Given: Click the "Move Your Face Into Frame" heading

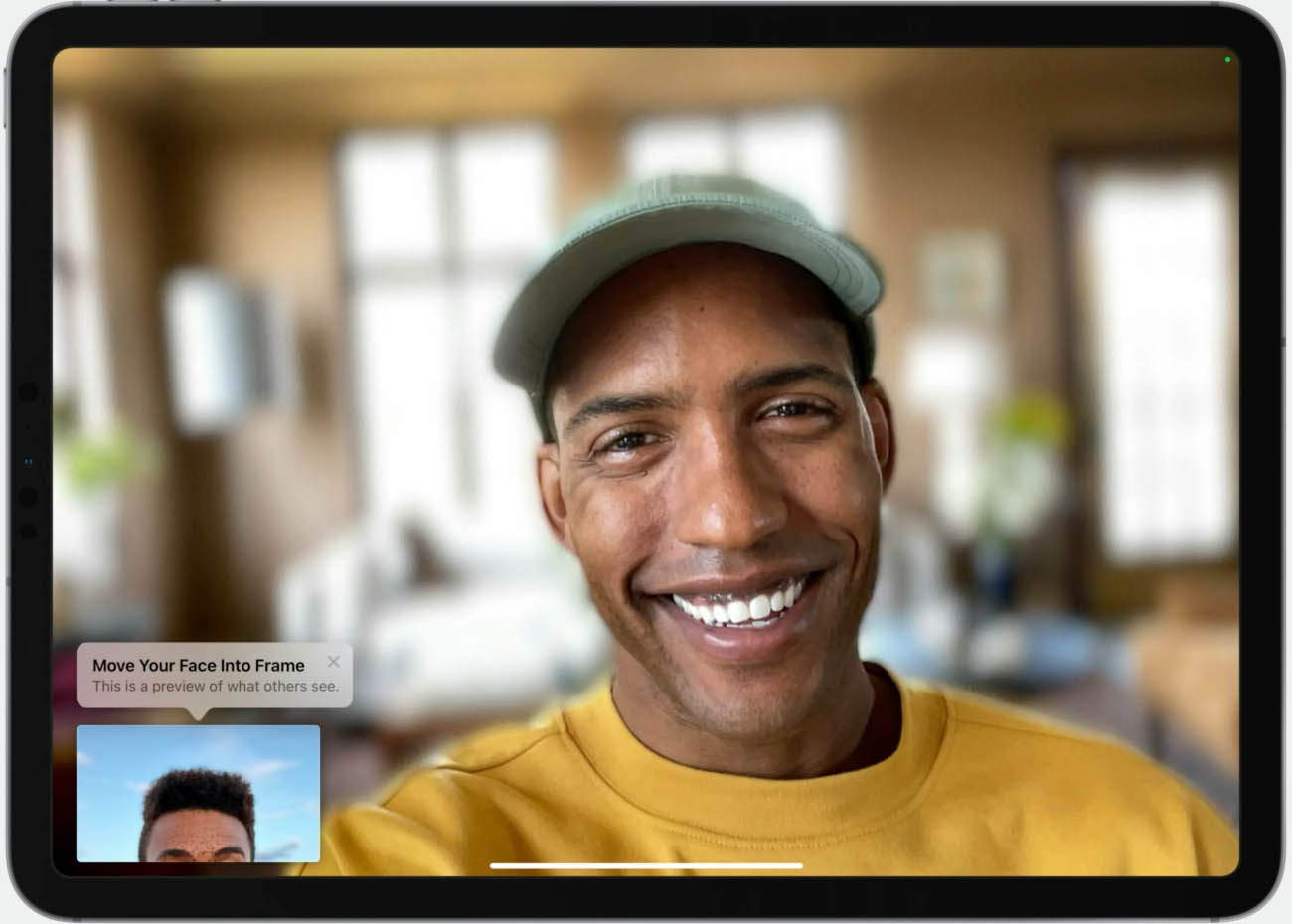Looking at the screenshot, I should click(x=199, y=665).
